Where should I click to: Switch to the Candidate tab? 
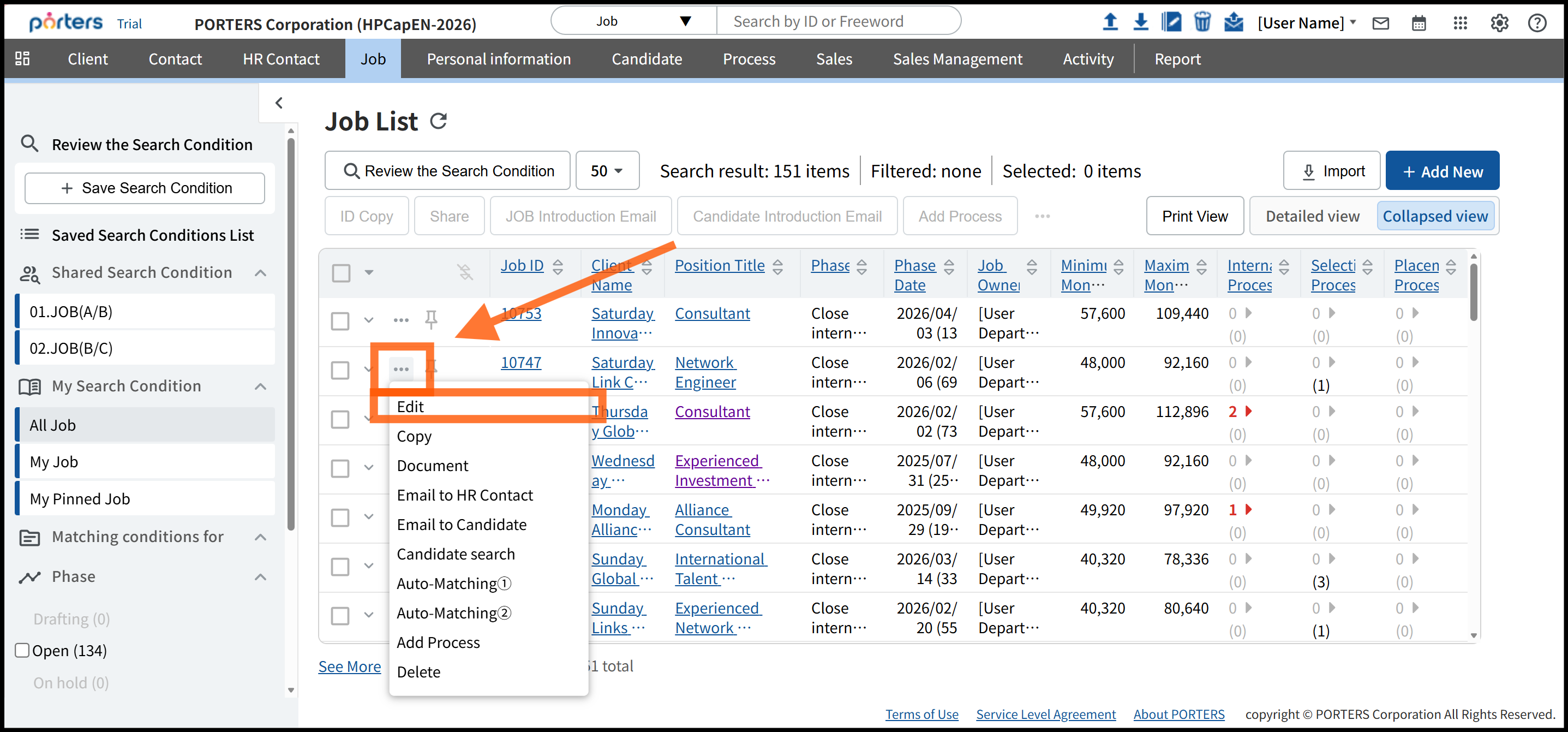647,59
